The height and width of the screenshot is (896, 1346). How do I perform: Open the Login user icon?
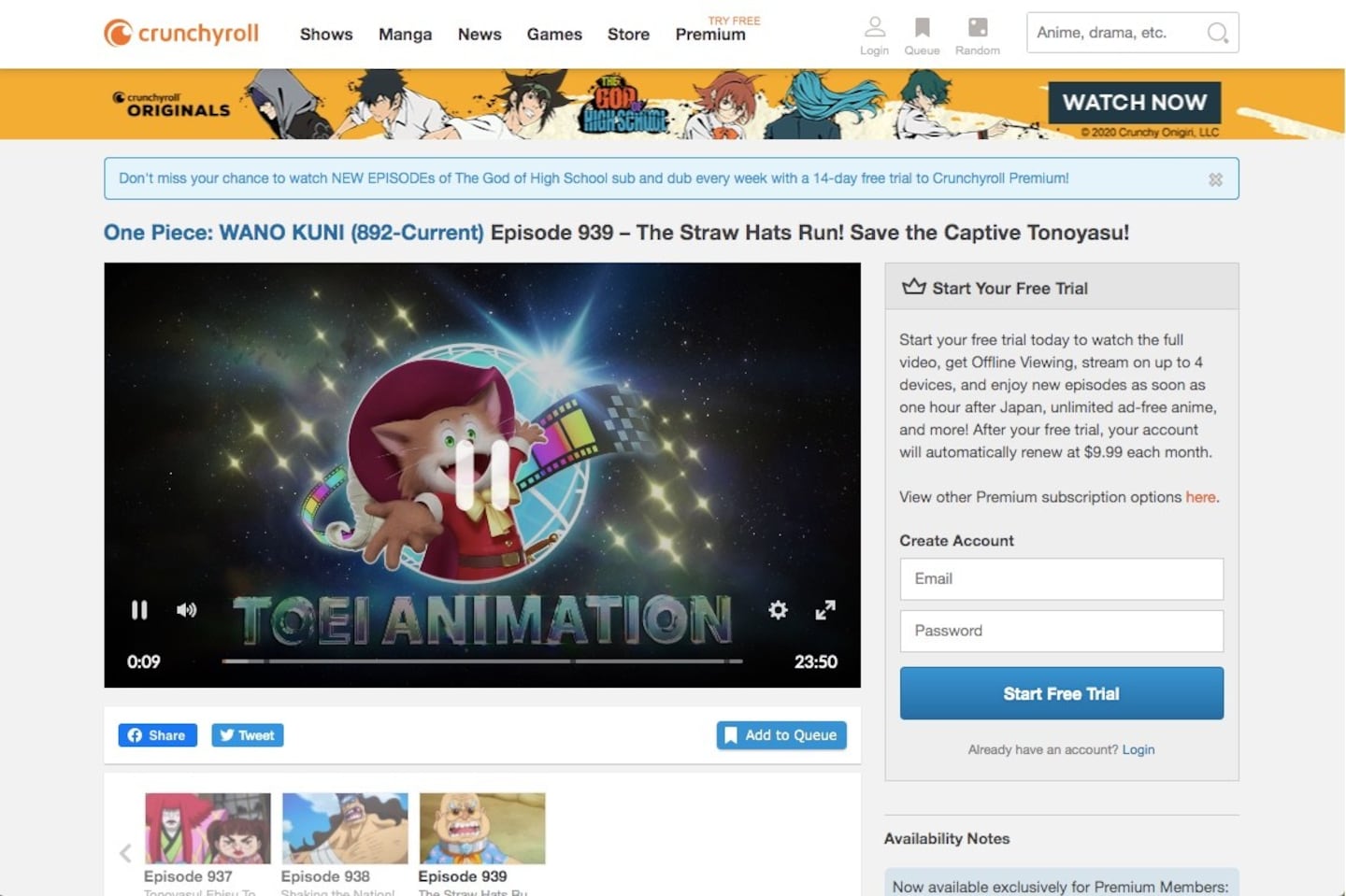pos(874,27)
